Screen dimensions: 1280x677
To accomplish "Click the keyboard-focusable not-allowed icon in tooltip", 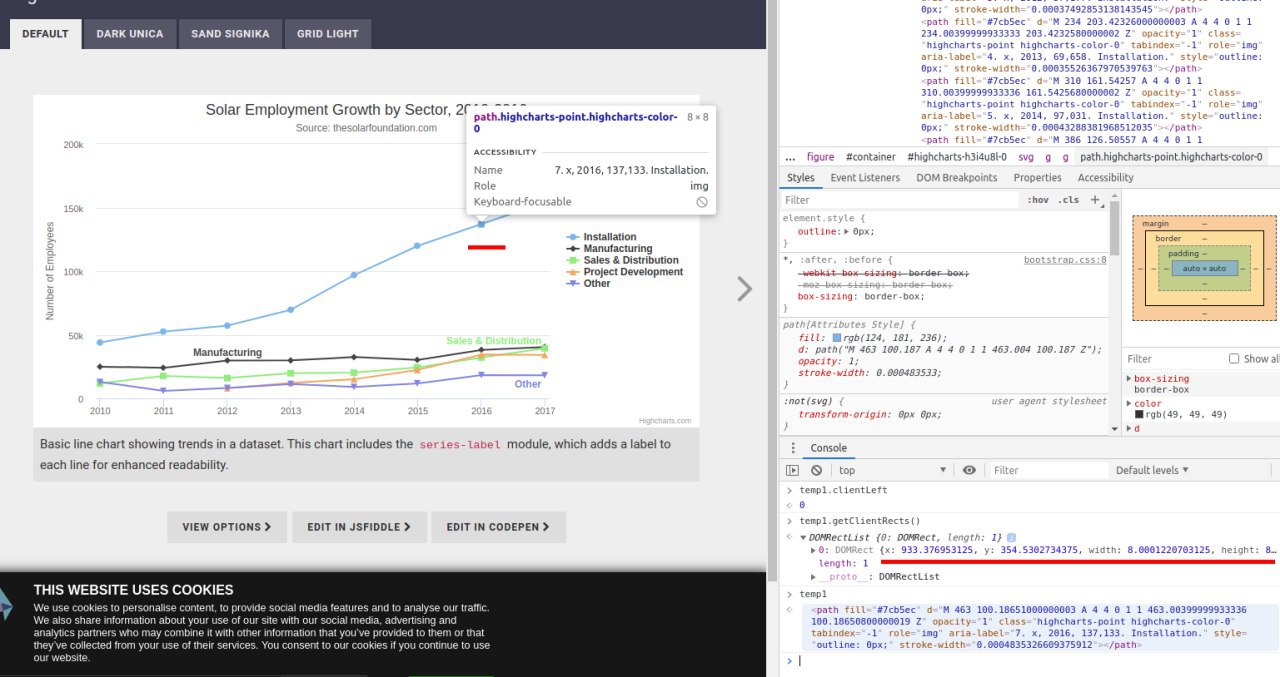I will point(702,202).
